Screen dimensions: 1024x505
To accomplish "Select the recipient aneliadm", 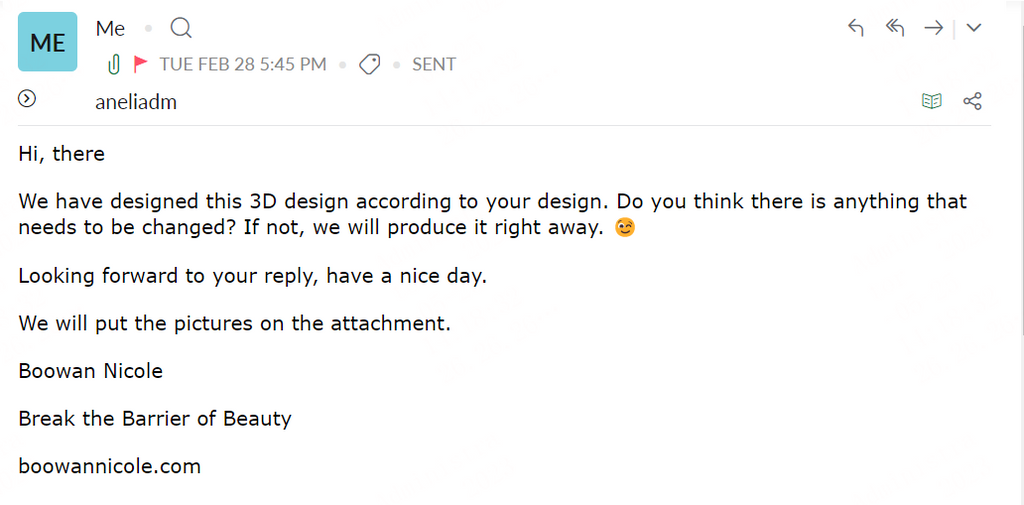I will pyautogui.click(x=136, y=102).
